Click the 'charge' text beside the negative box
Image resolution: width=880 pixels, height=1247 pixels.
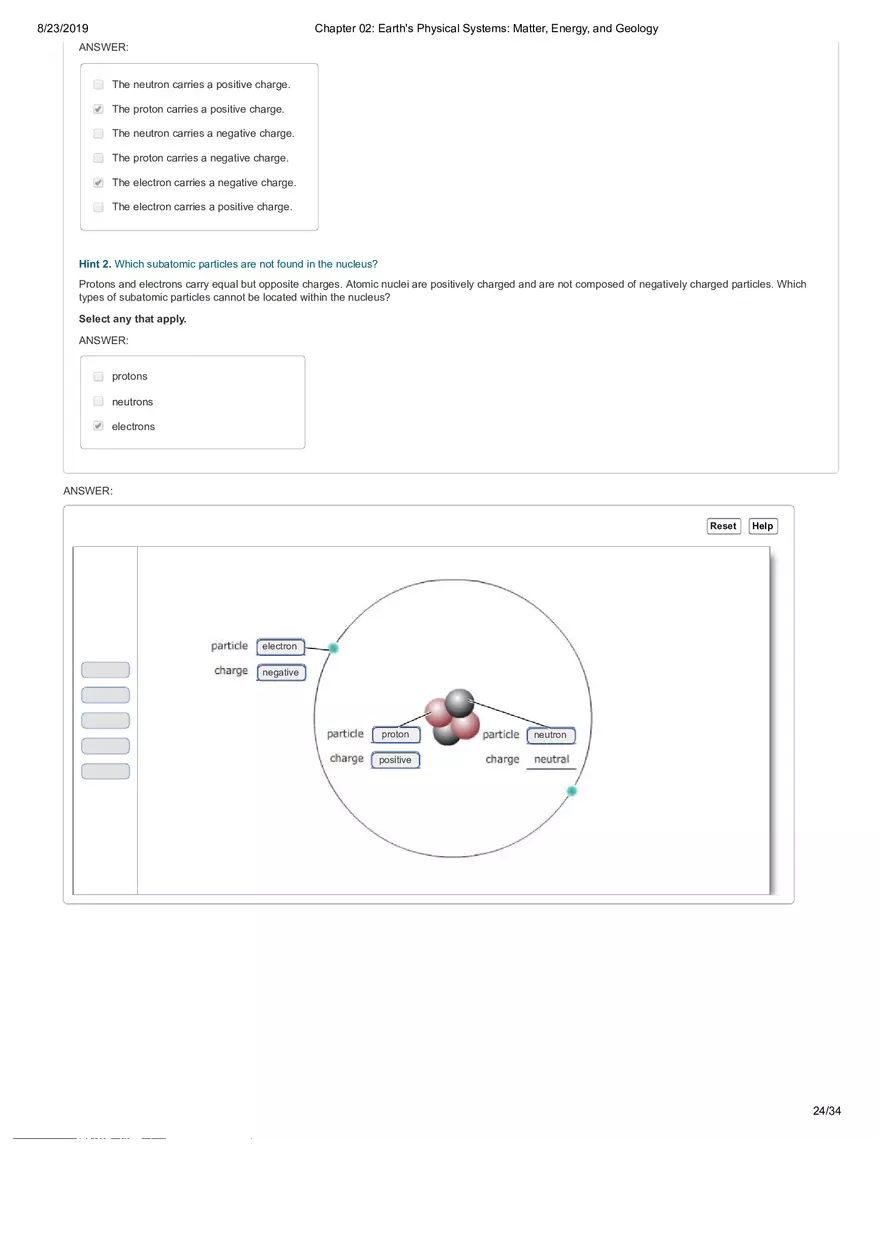coord(231,671)
